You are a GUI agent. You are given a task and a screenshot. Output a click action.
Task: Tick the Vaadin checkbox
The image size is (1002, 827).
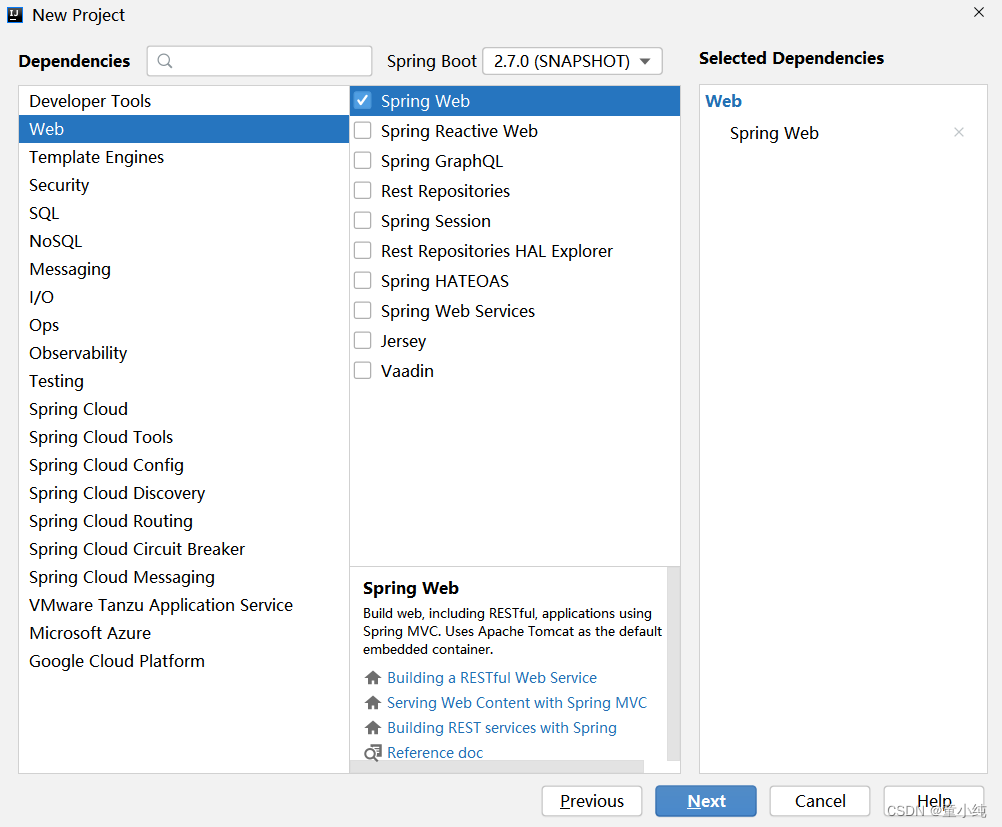[x=362, y=371]
